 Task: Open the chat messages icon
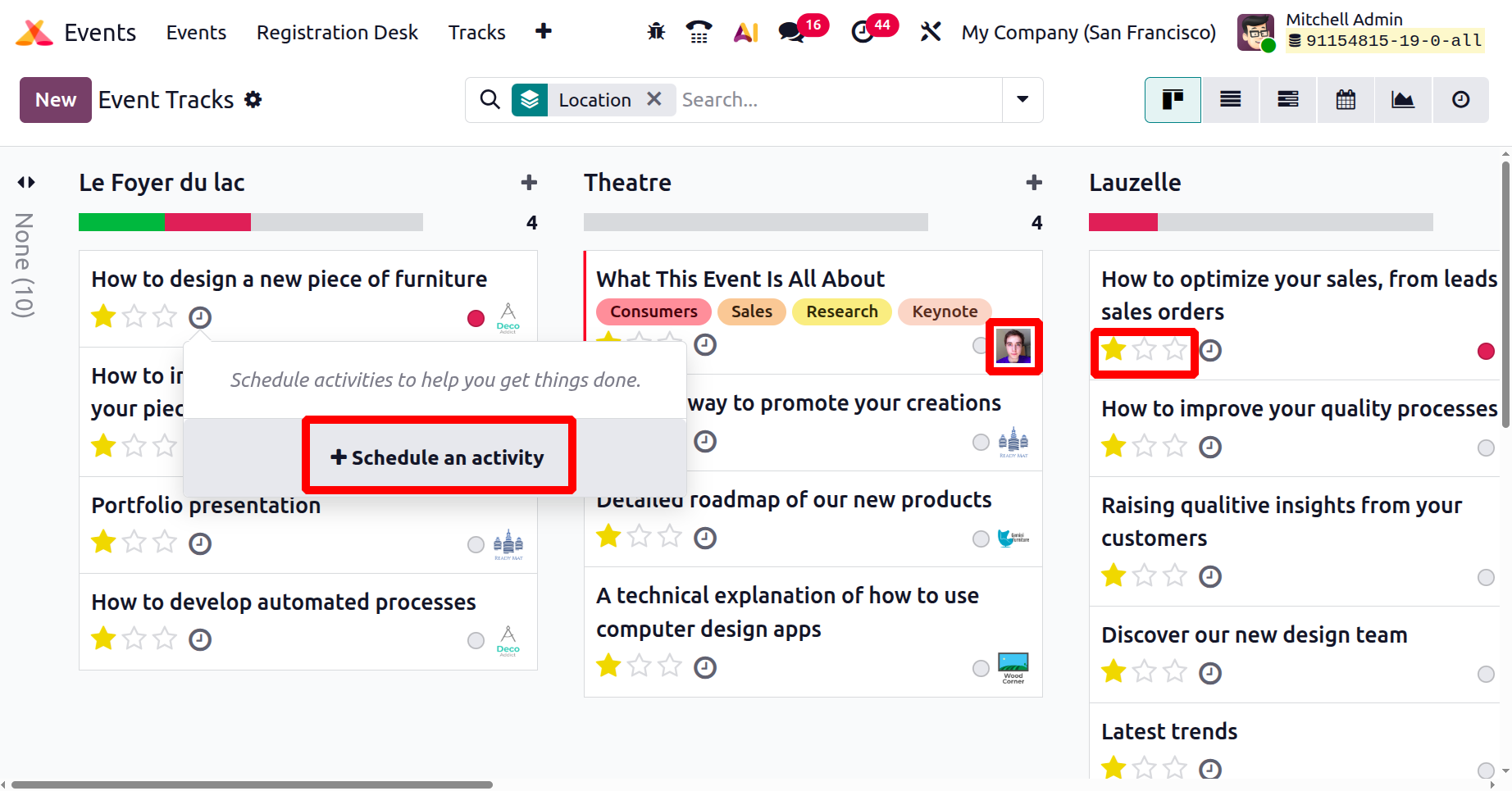(x=791, y=32)
